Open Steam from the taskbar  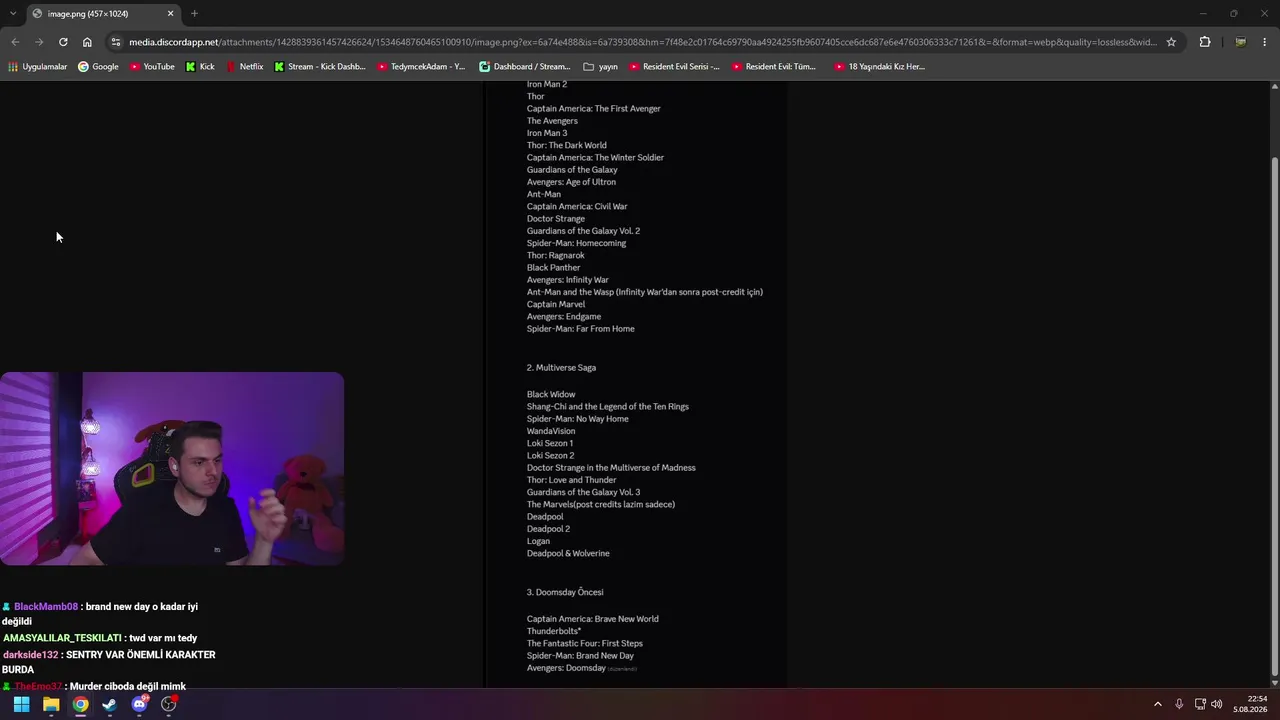(x=109, y=704)
